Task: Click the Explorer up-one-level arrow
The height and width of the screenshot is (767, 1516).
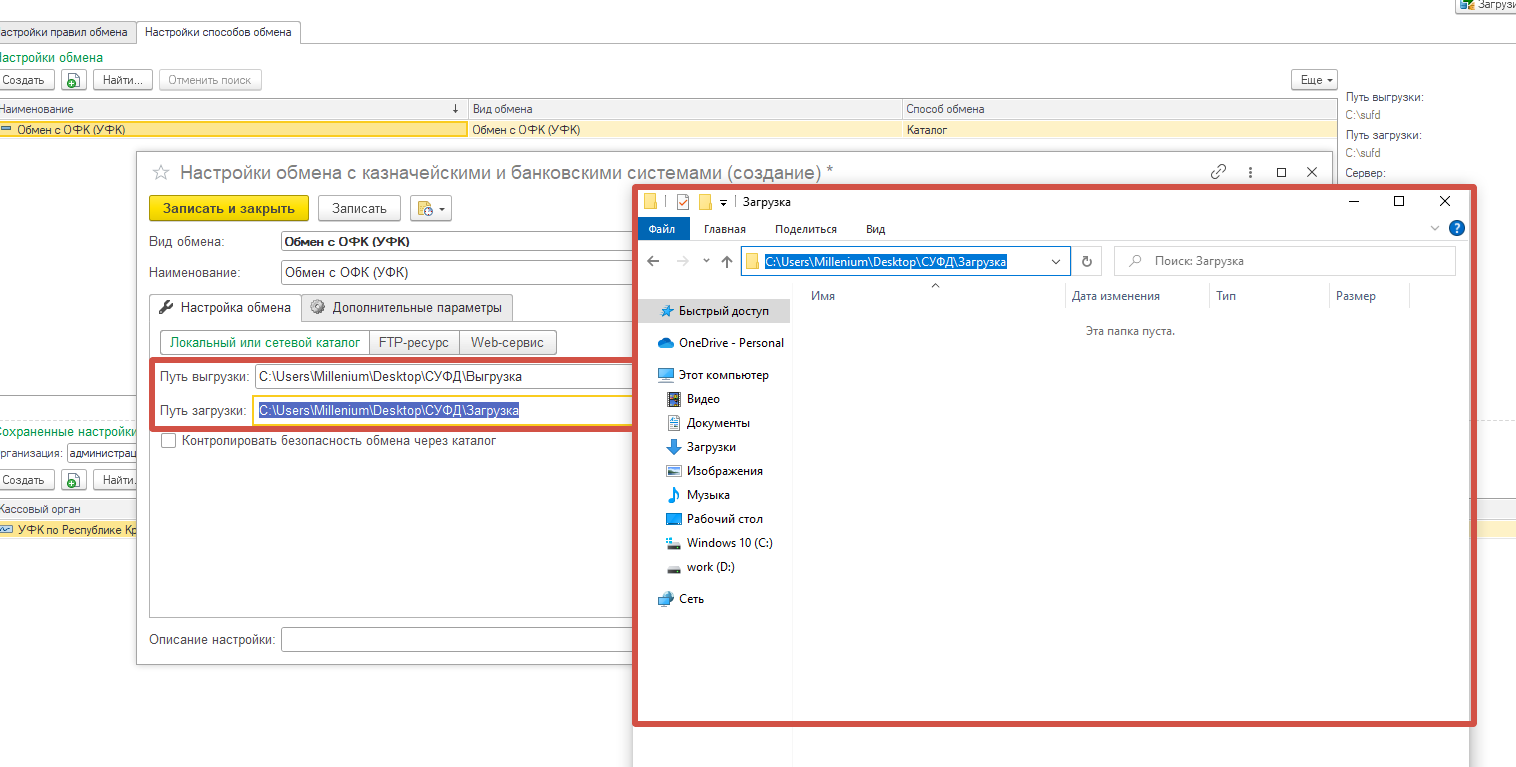Action: click(727, 261)
